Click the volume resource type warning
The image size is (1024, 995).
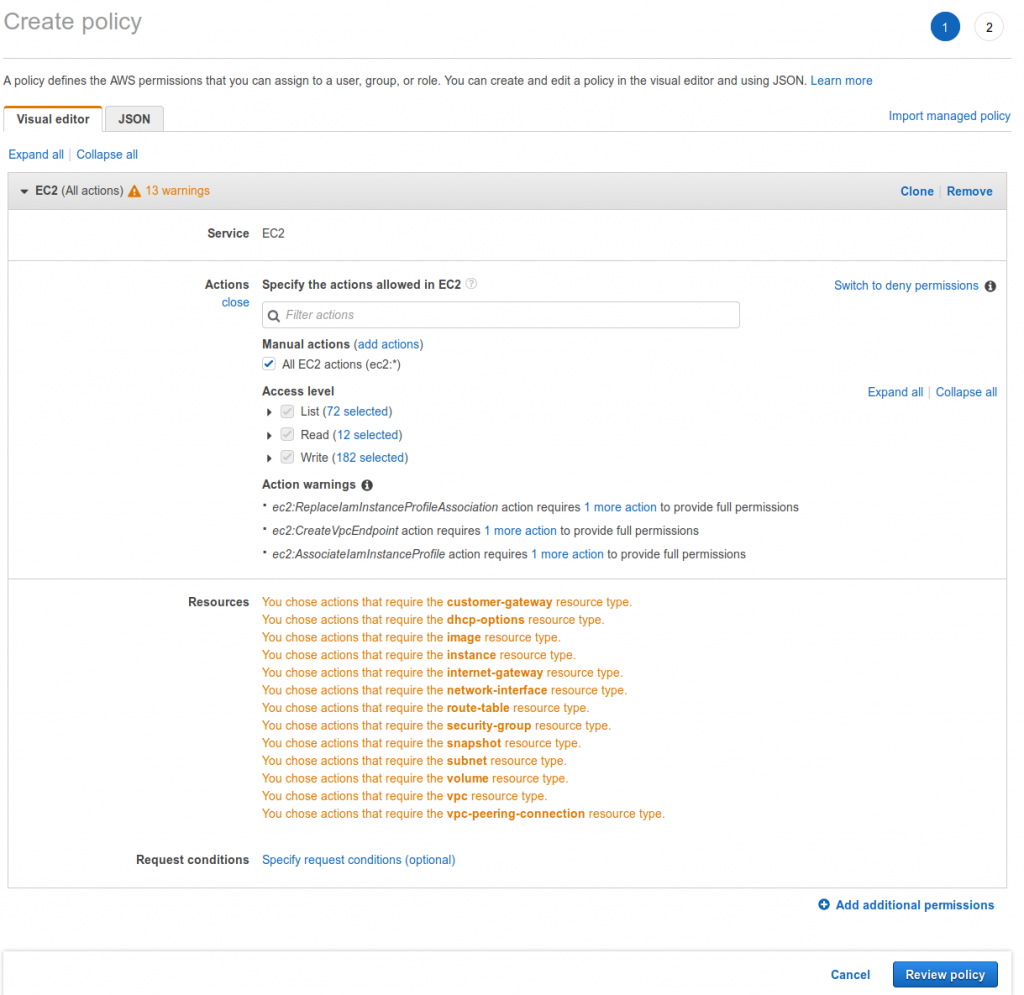click(x=415, y=778)
